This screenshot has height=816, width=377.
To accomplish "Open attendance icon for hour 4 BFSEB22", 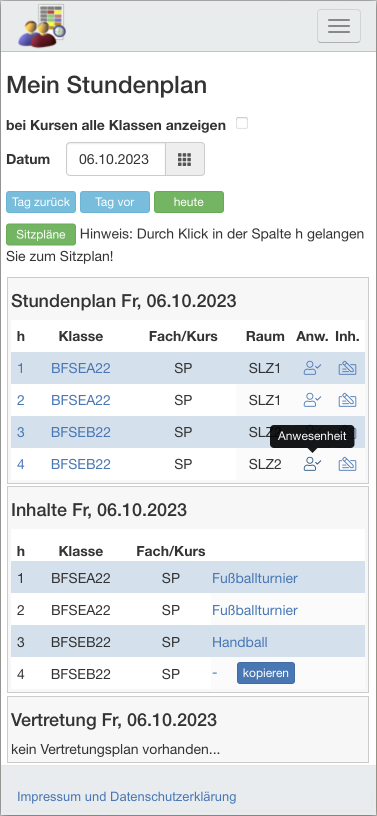I will point(312,464).
